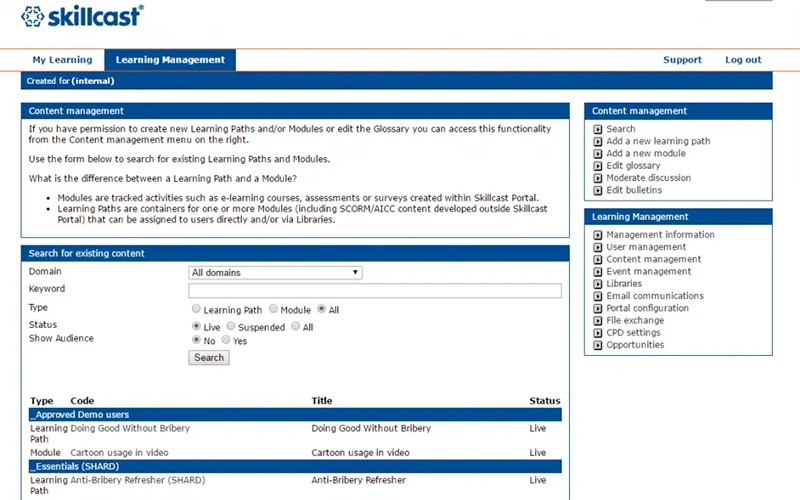Viewport: 800px width, 500px height.
Task: Open User management link
Action: click(646, 246)
